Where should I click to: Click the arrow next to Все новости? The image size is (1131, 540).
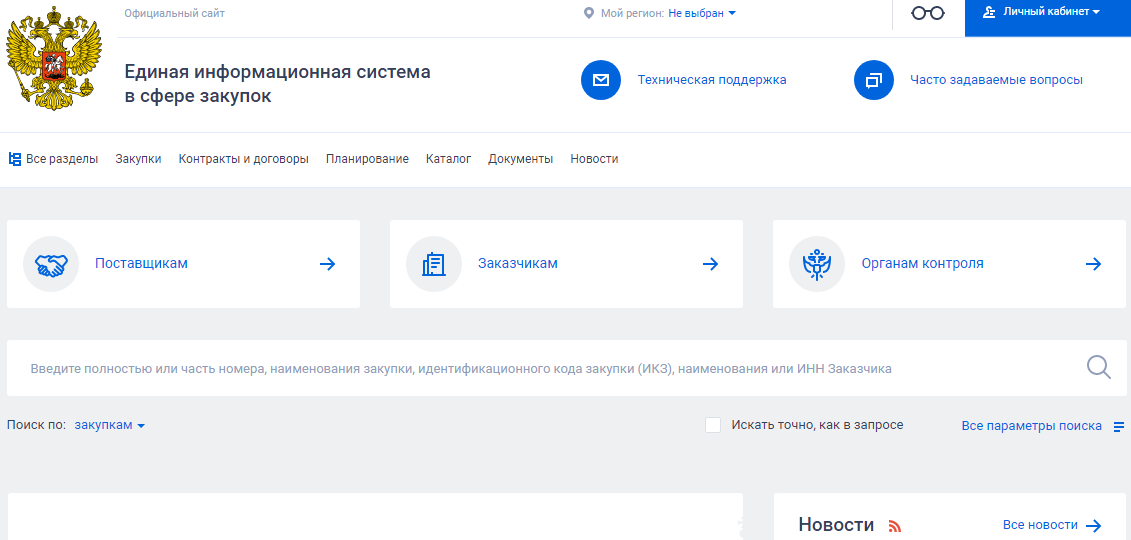(x=1093, y=526)
